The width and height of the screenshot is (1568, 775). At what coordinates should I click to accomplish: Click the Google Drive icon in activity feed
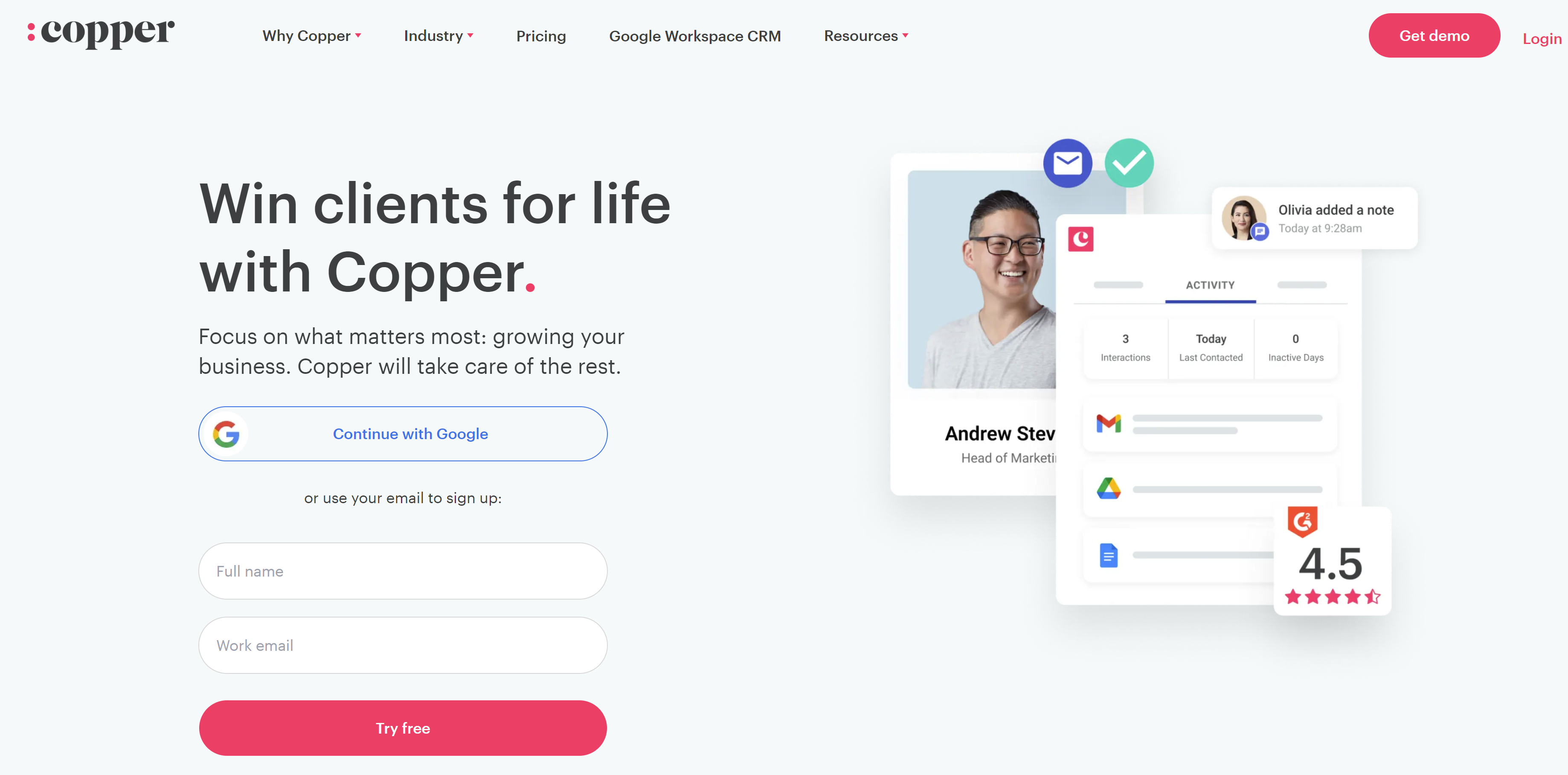point(1109,489)
